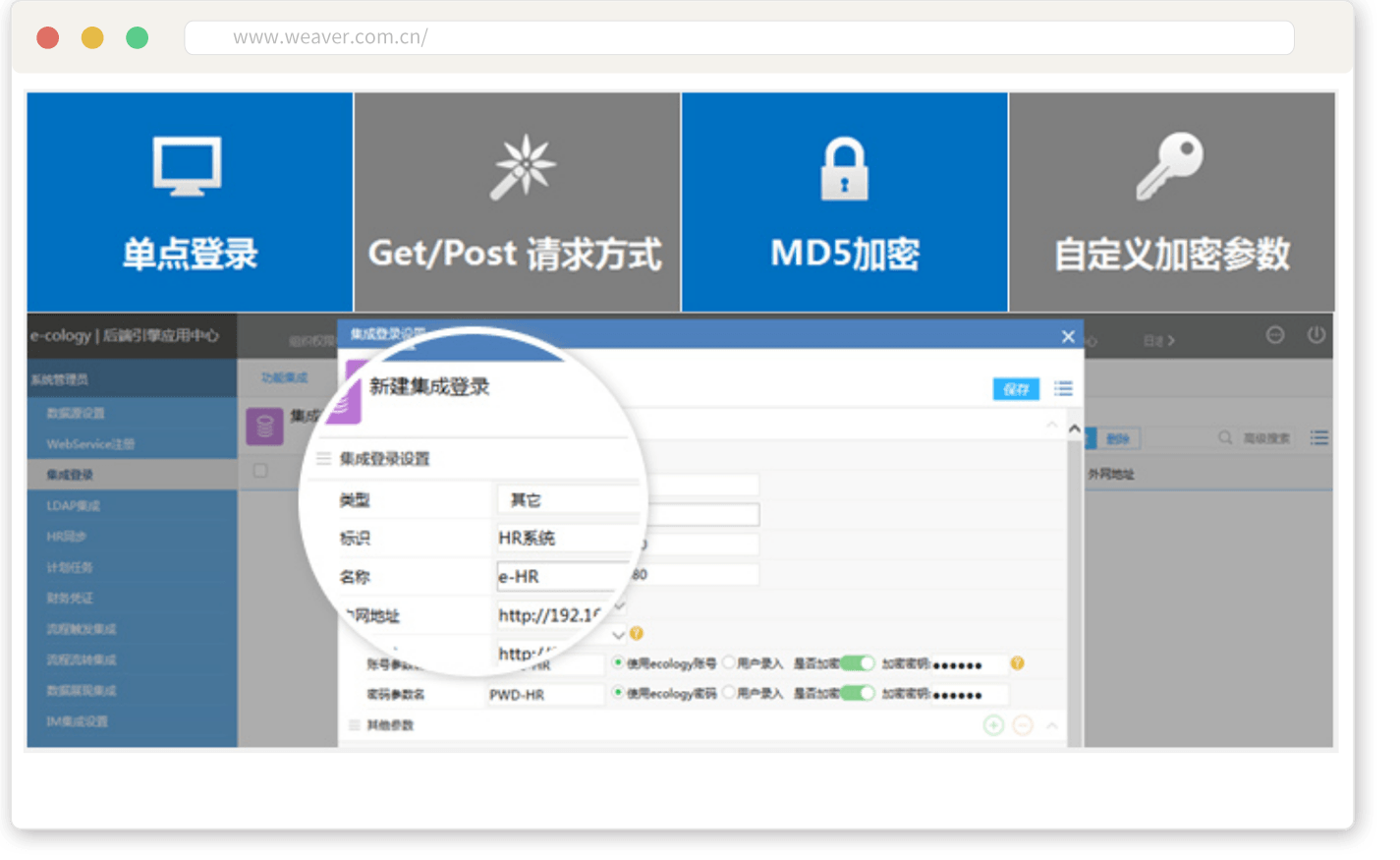1400x860 pixels.
Task: Click the blue 保存 button
Action: coord(1016,389)
